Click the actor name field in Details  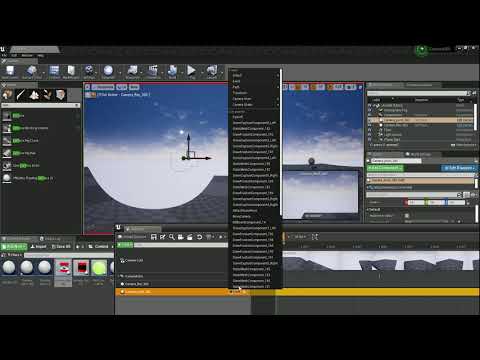tap(396, 161)
